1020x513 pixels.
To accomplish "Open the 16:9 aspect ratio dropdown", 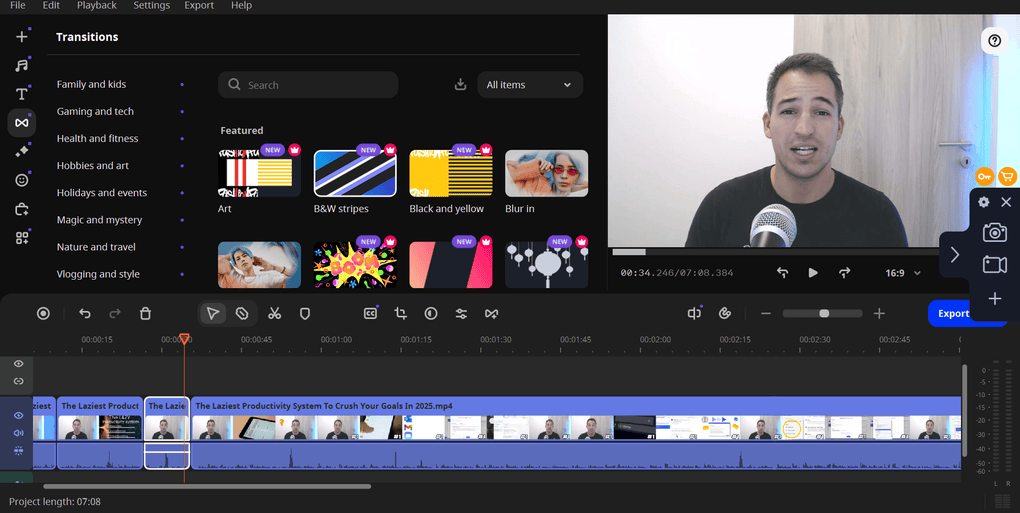I will click(903, 272).
